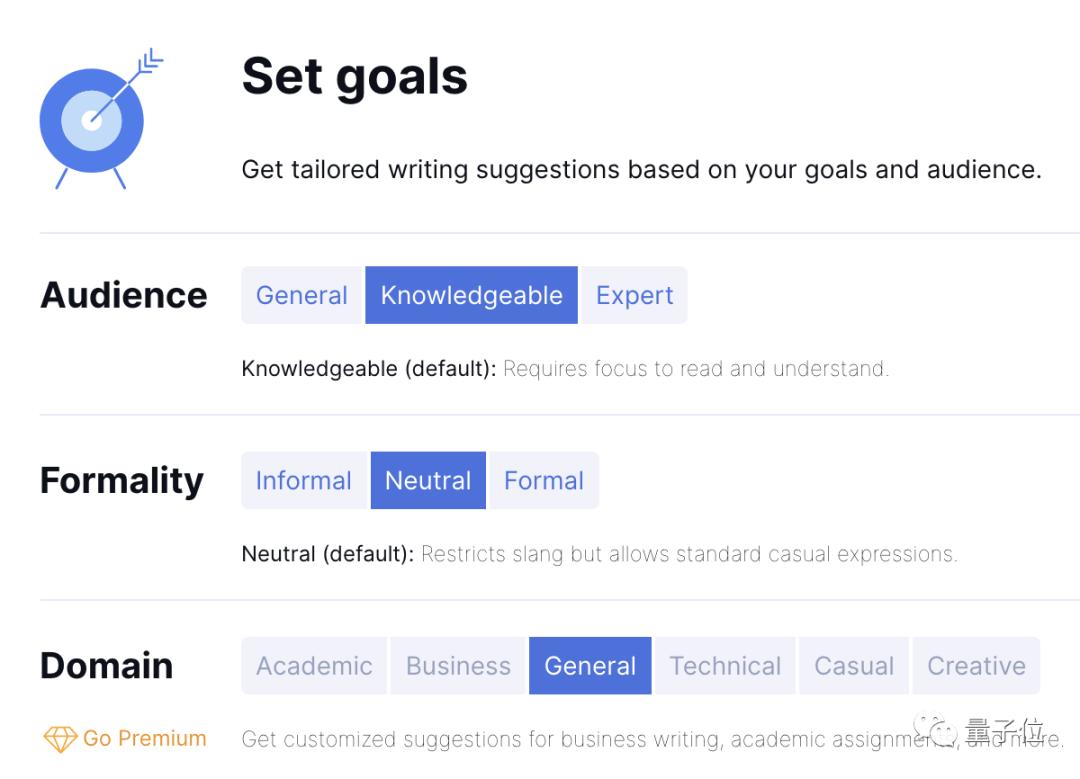Select the General domain option
The image size is (1080, 779).
point(590,665)
